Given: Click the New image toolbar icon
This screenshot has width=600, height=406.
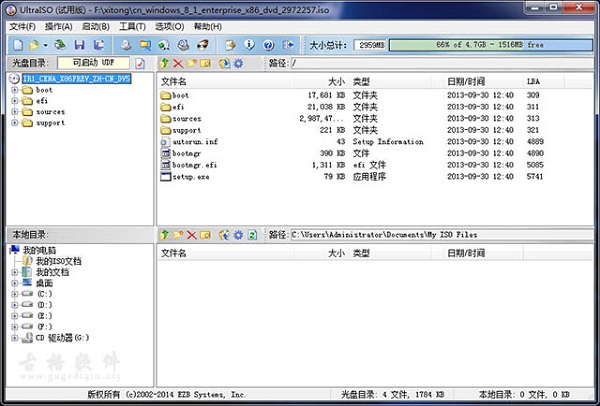Looking at the screenshot, I should 18,45.
